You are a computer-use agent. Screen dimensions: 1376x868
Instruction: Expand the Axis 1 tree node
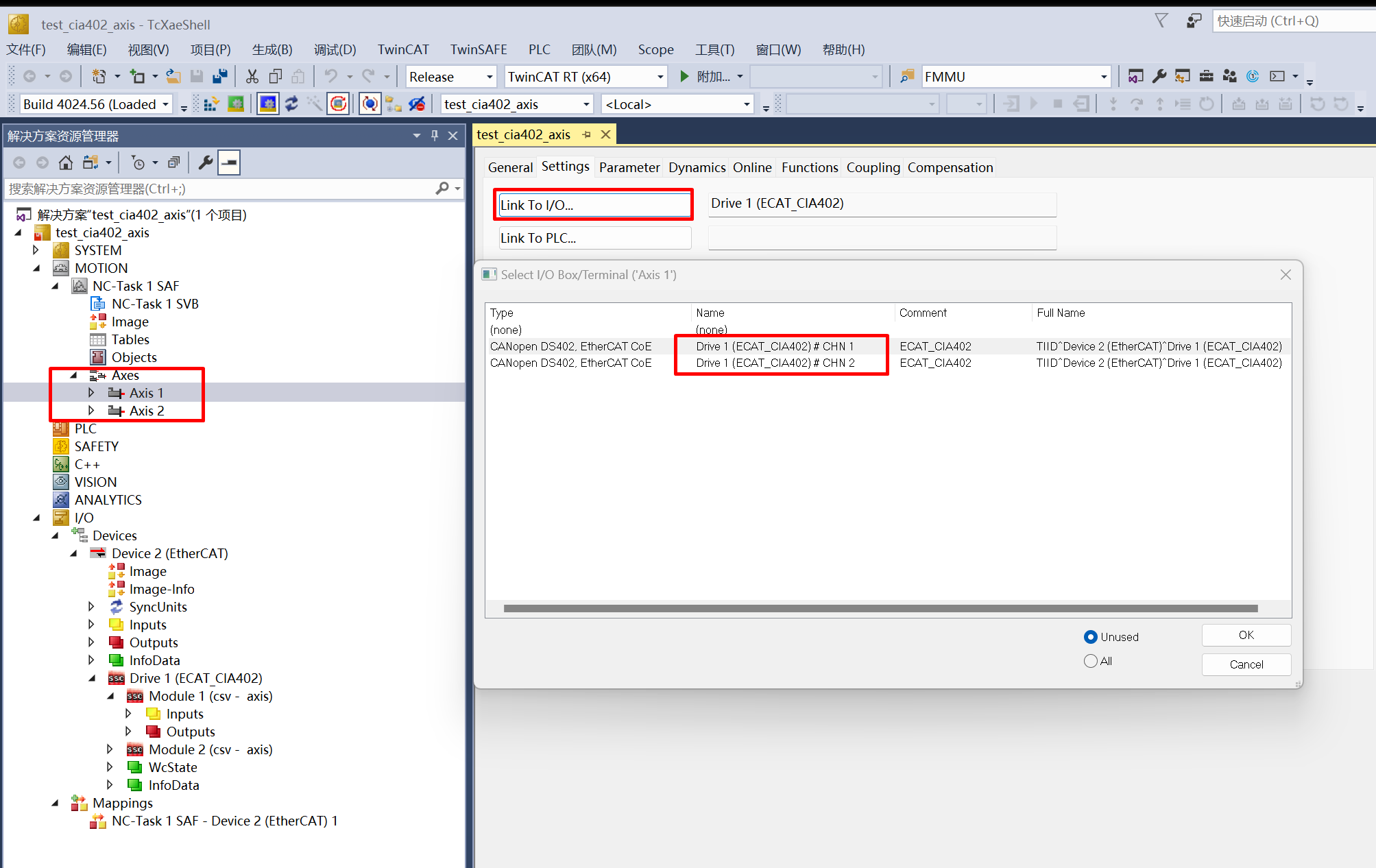tap(91, 393)
